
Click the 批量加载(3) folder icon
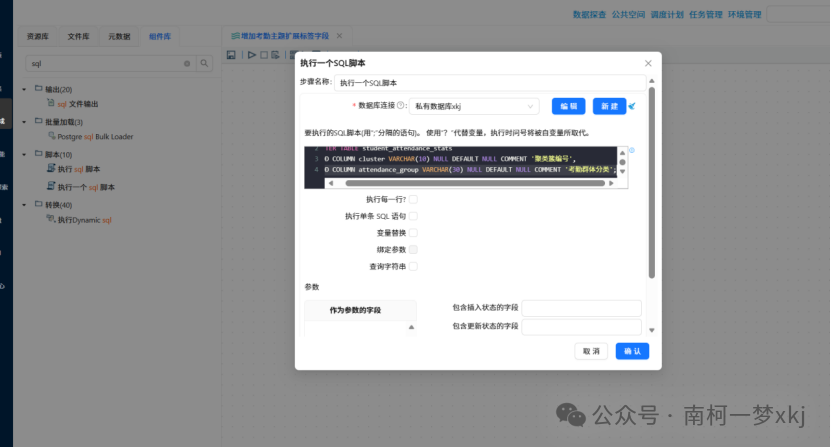(39, 121)
